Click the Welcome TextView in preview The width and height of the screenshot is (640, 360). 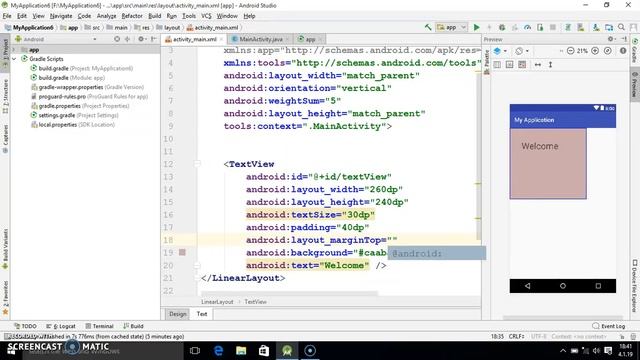[x=548, y=164]
